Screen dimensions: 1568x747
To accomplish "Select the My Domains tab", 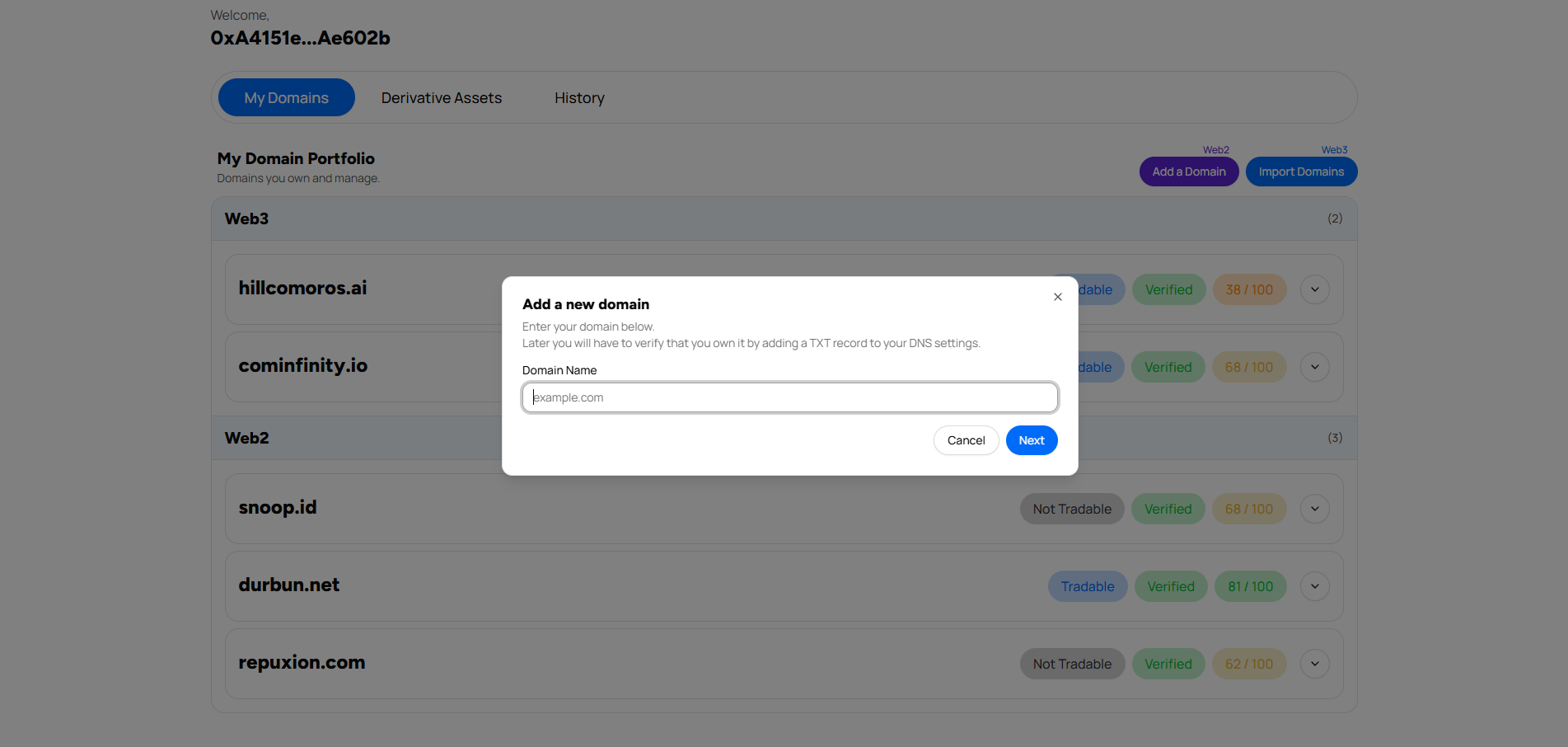I will point(286,98).
